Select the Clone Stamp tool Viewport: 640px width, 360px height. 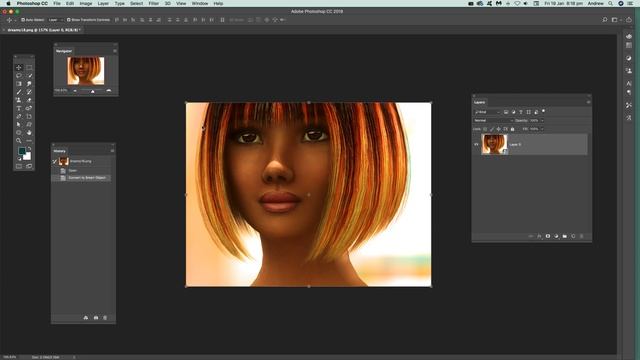(x=19, y=100)
